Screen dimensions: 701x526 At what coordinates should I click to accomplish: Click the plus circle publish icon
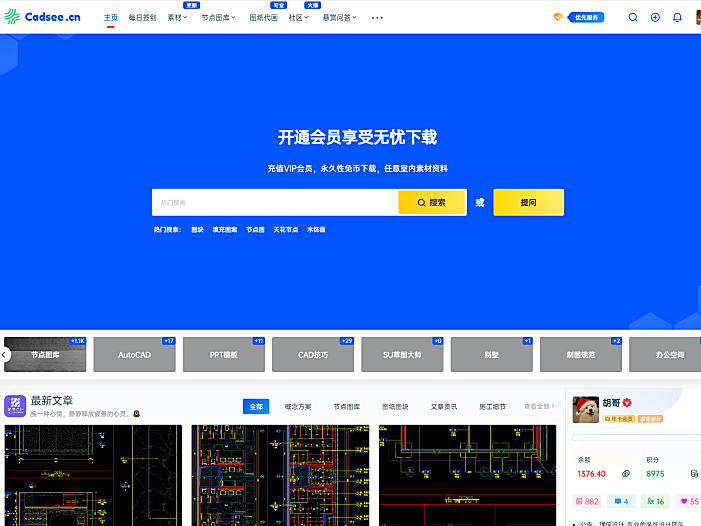655,17
